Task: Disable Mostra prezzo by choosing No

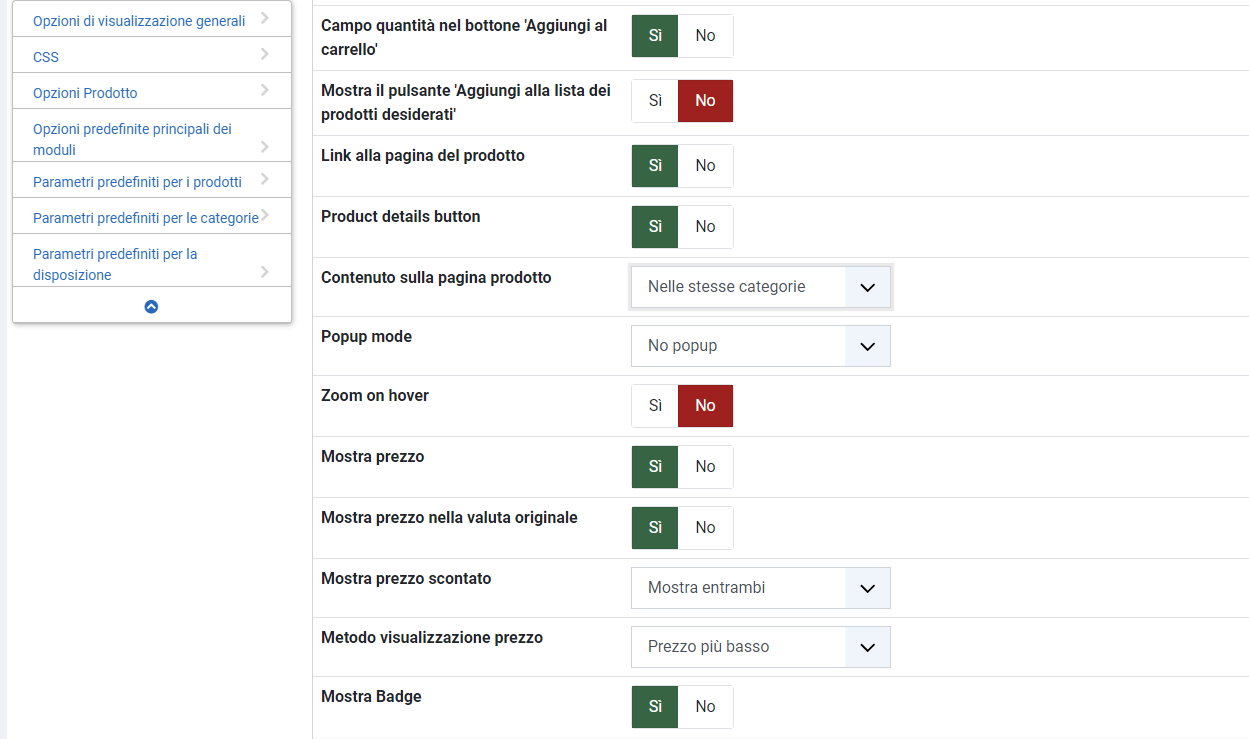Action: (x=705, y=467)
